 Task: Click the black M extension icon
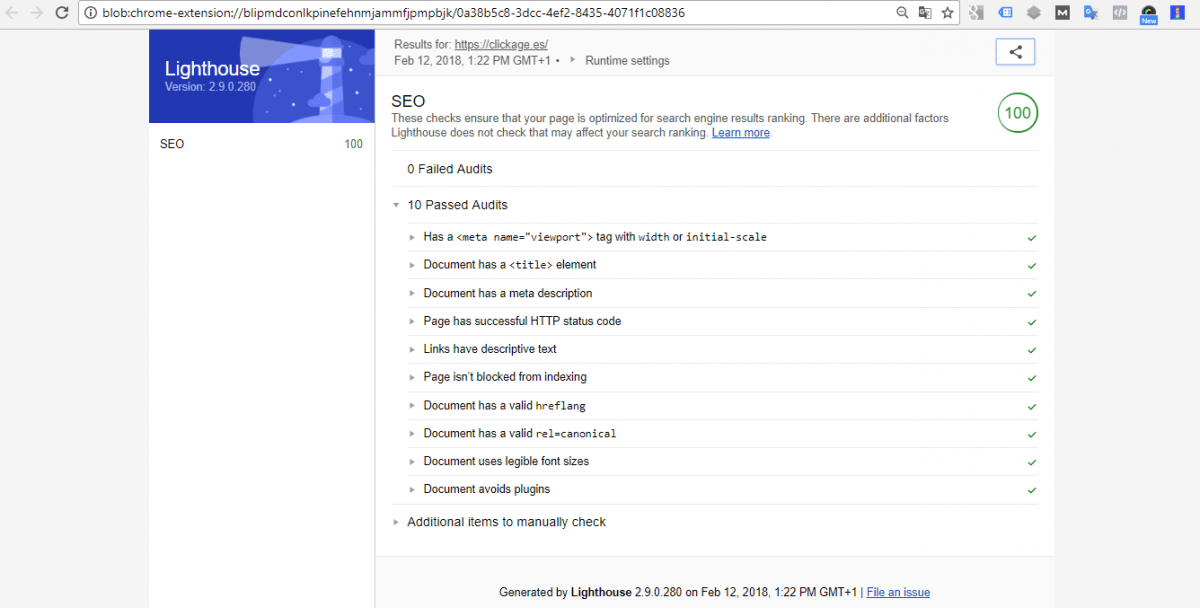pos(1063,14)
